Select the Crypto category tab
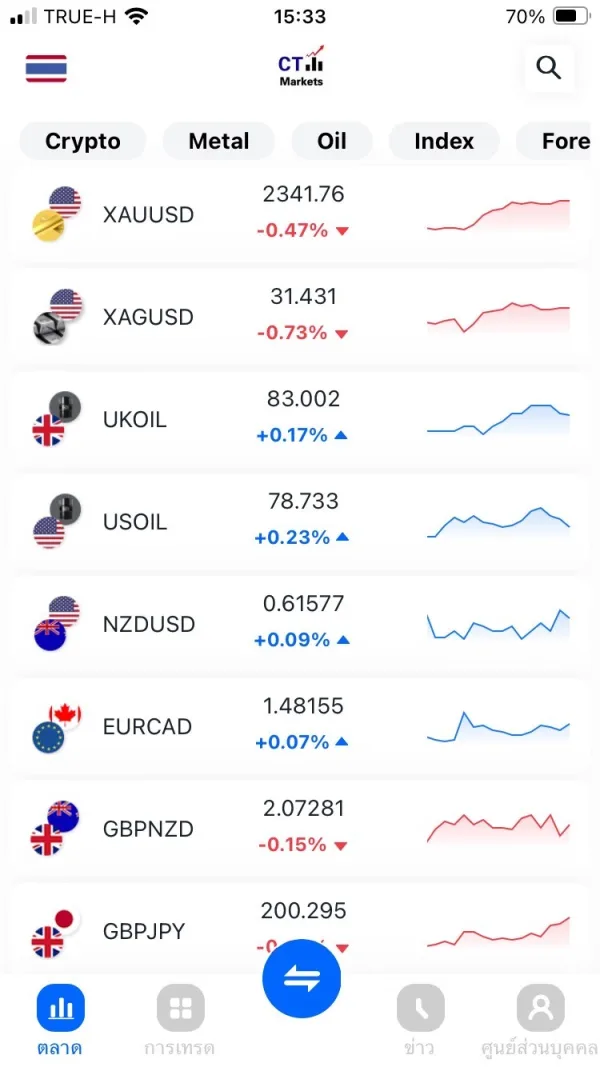This screenshot has height=1067, width=600. pyautogui.click(x=83, y=141)
